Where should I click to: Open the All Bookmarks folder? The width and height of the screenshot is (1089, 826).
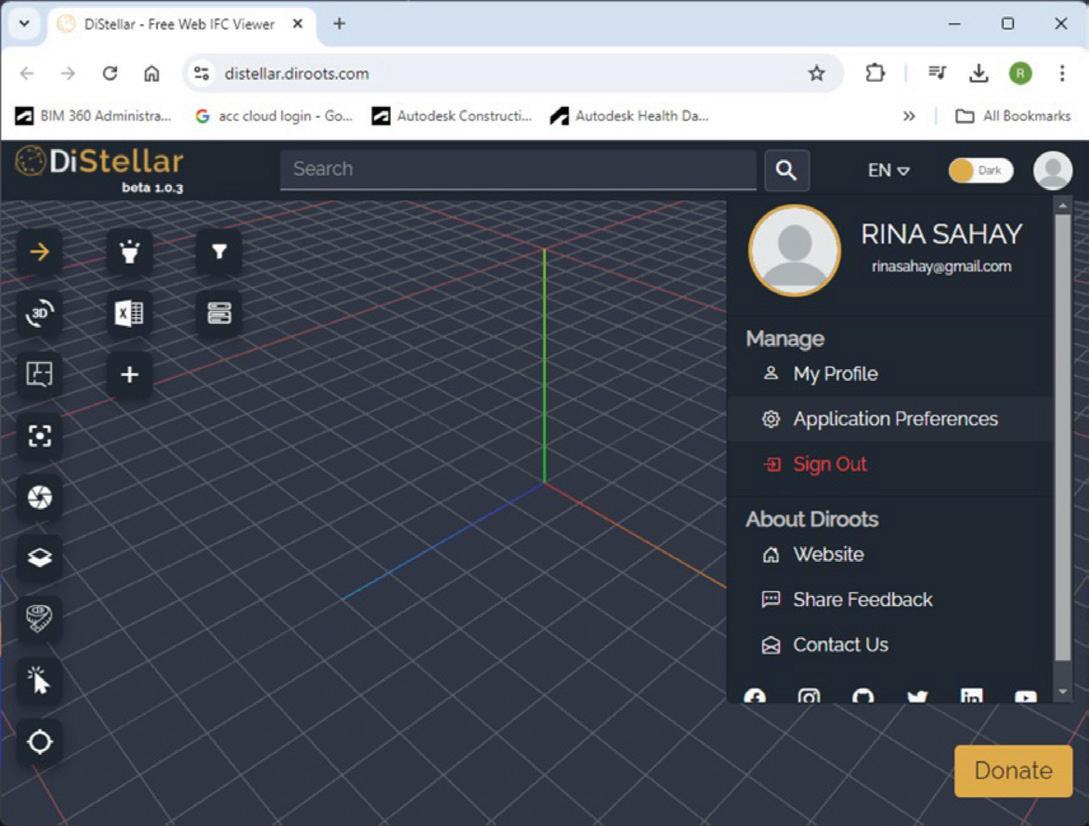coord(1013,116)
